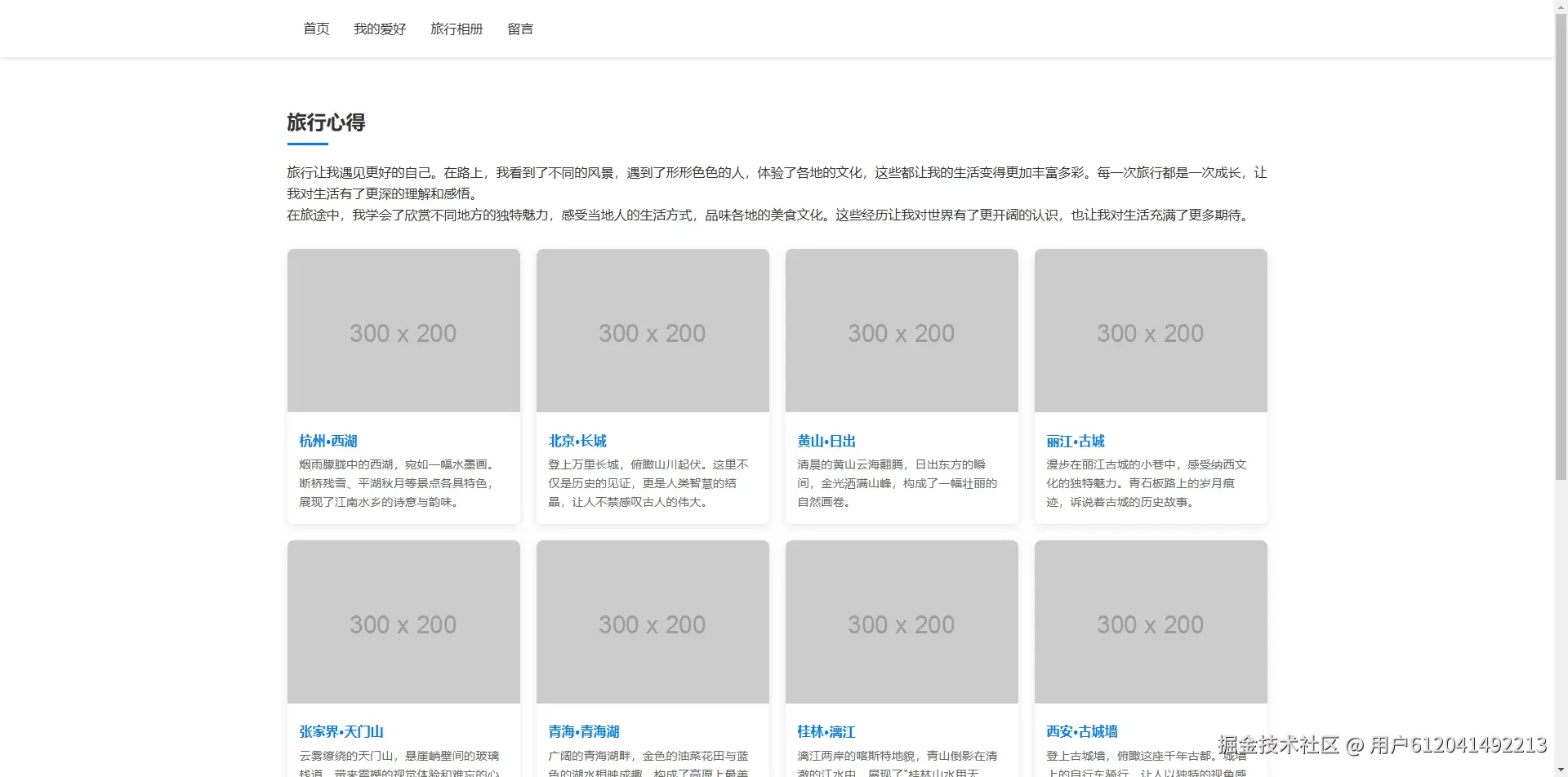The height and width of the screenshot is (777, 1568).
Task: Click the vertical page scrollbar thumb
Action: coord(1561,245)
